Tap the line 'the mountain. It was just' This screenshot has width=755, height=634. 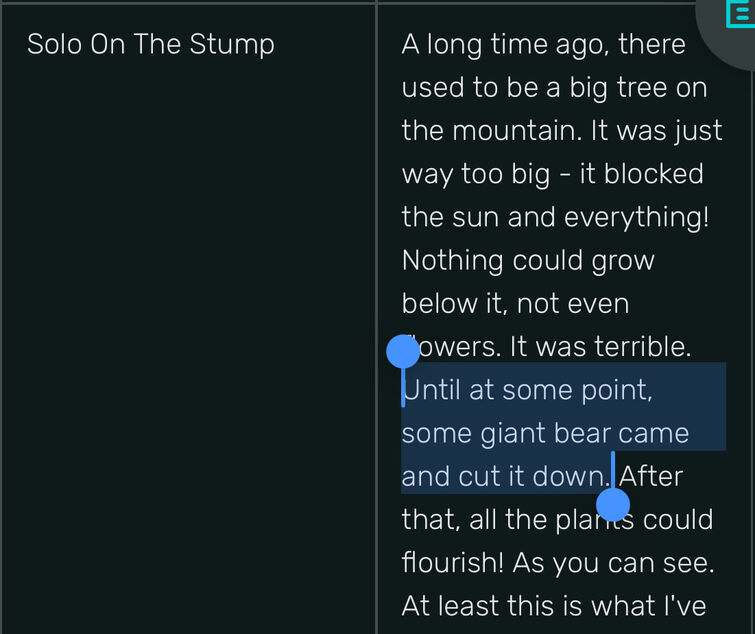pyautogui.click(x=562, y=130)
